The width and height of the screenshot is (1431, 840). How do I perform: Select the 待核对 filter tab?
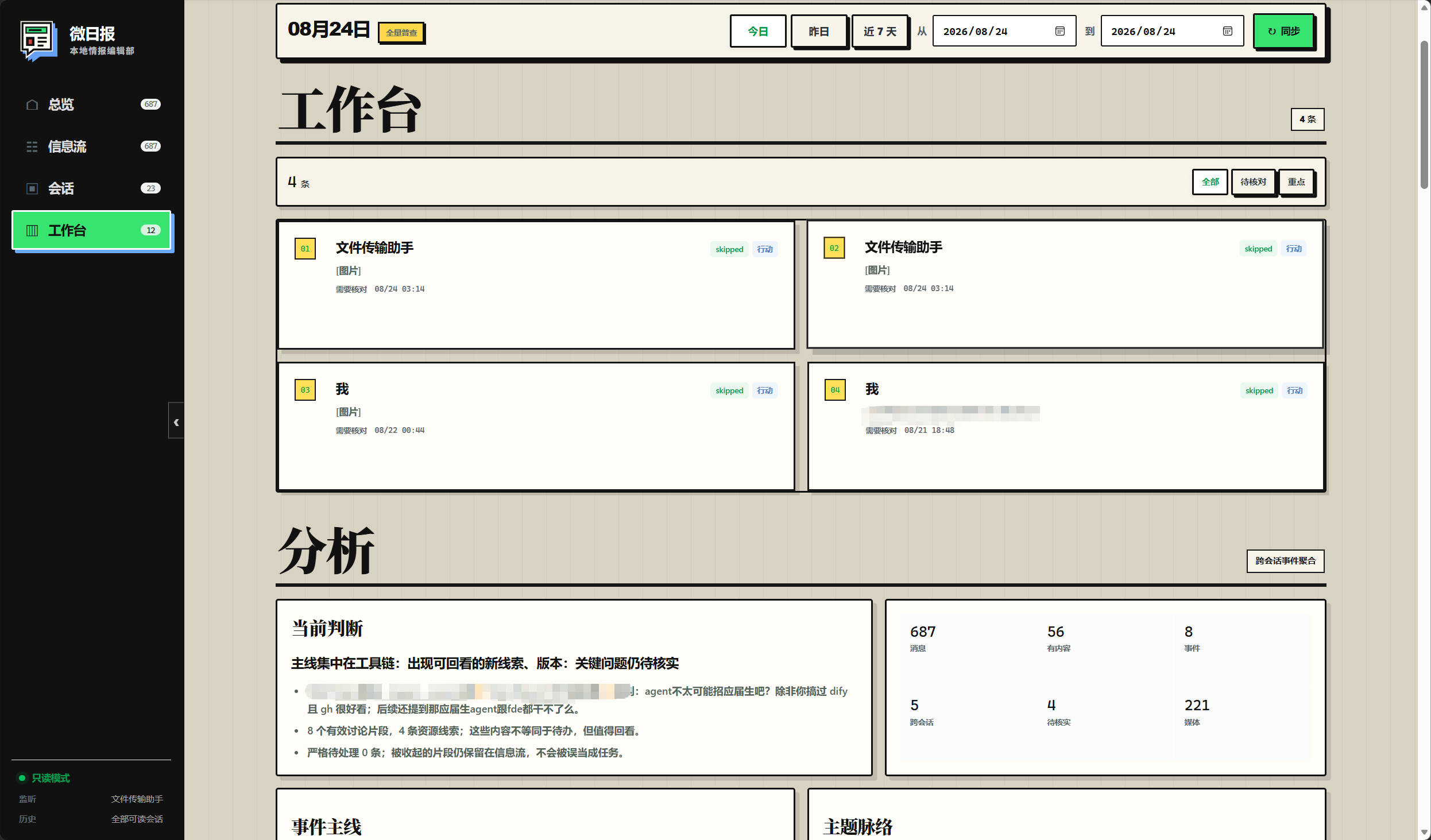[x=1253, y=182]
